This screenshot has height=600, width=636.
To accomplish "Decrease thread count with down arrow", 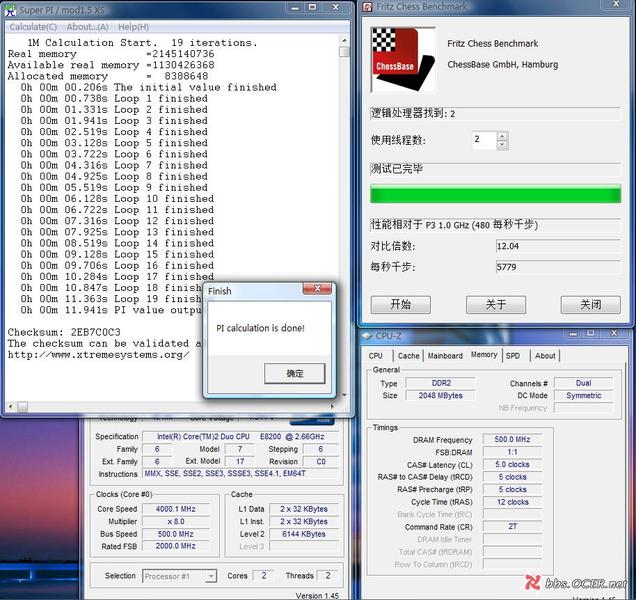I will (502, 145).
